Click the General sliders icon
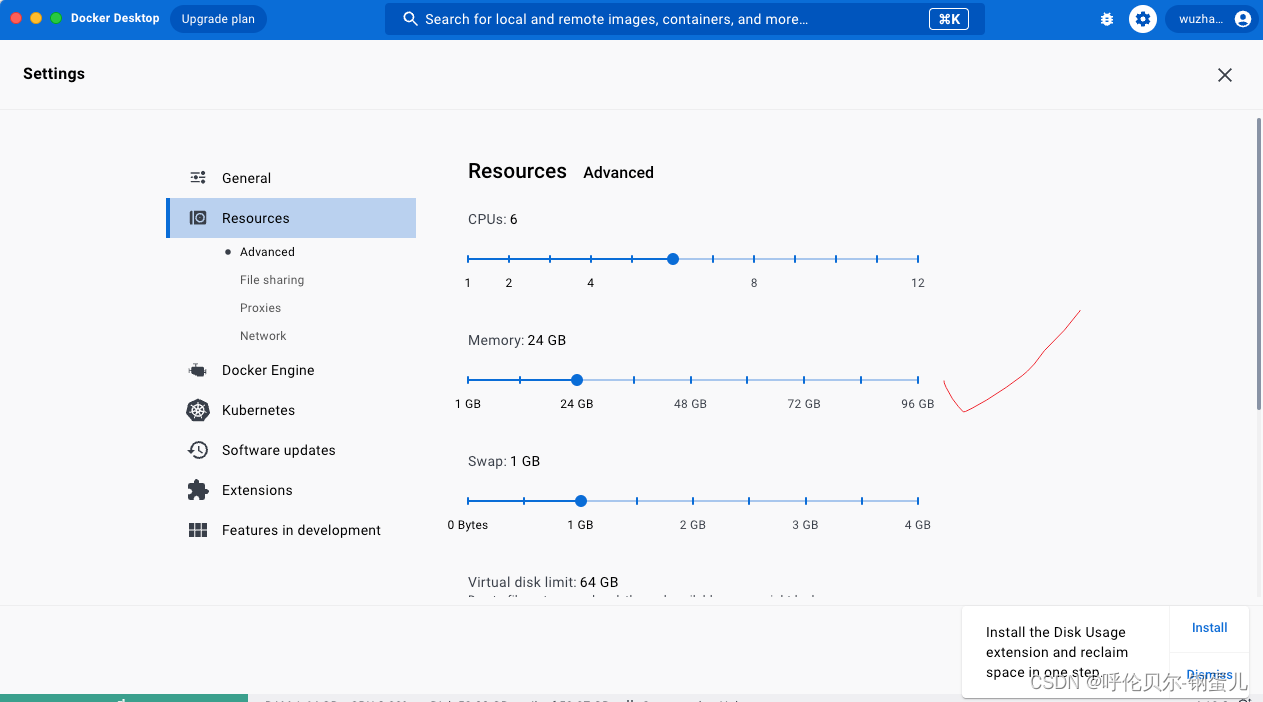The image size is (1263, 702). tap(198, 178)
